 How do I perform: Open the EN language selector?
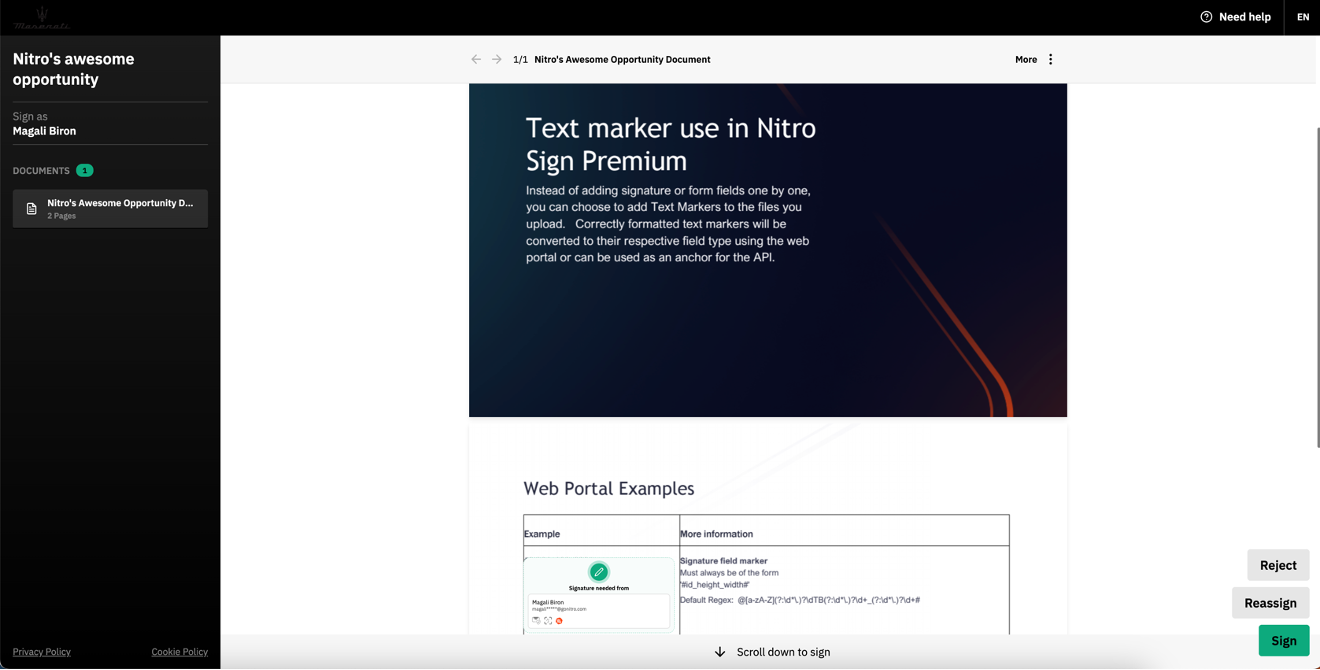(1302, 17)
